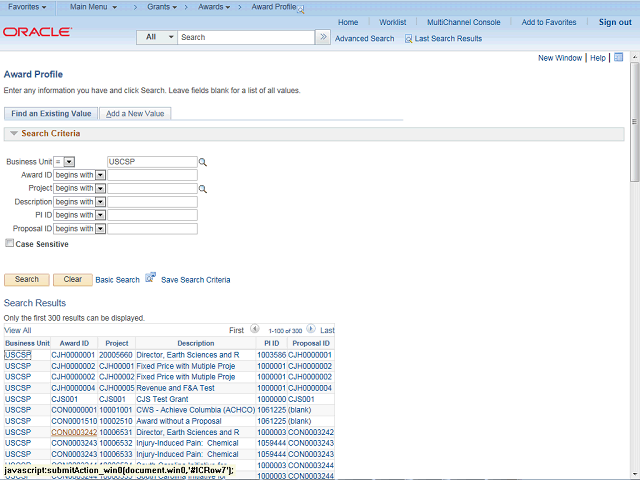Open New Window link
Screen dimensions: 640x480
tap(560, 58)
